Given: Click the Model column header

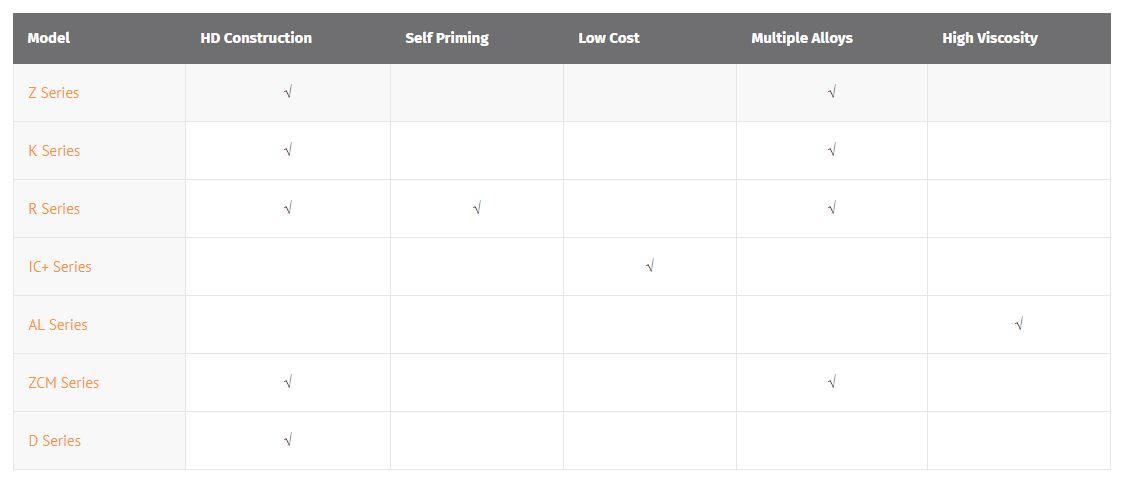Looking at the screenshot, I should pyautogui.click(x=49, y=39).
